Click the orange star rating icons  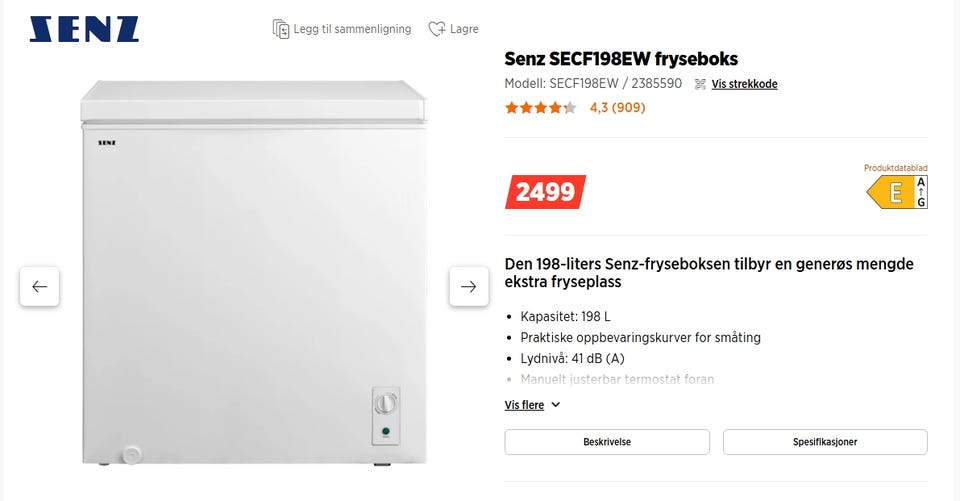[x=540, y=108]
